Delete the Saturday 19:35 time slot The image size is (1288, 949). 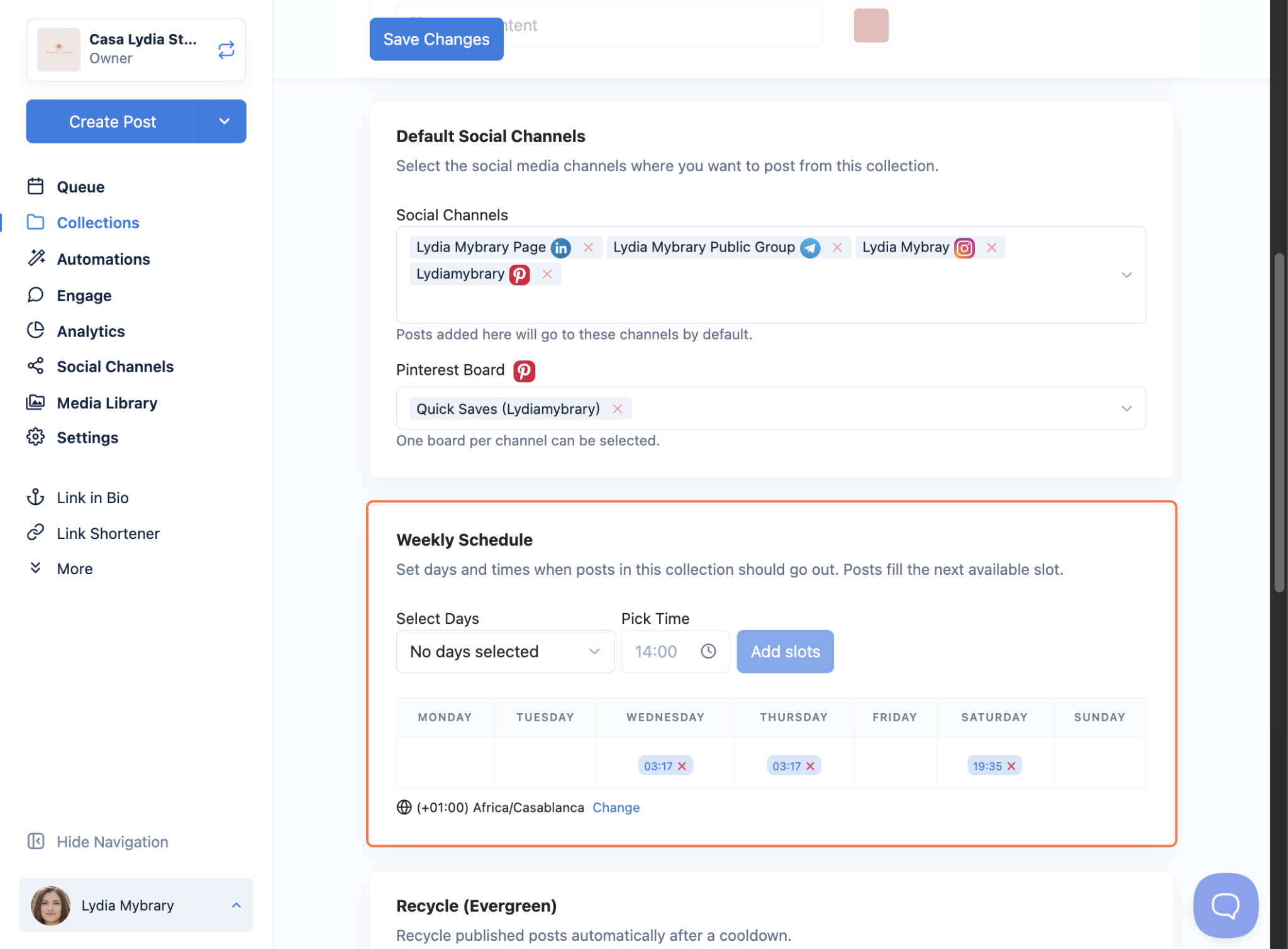(x=1011, y=766)
